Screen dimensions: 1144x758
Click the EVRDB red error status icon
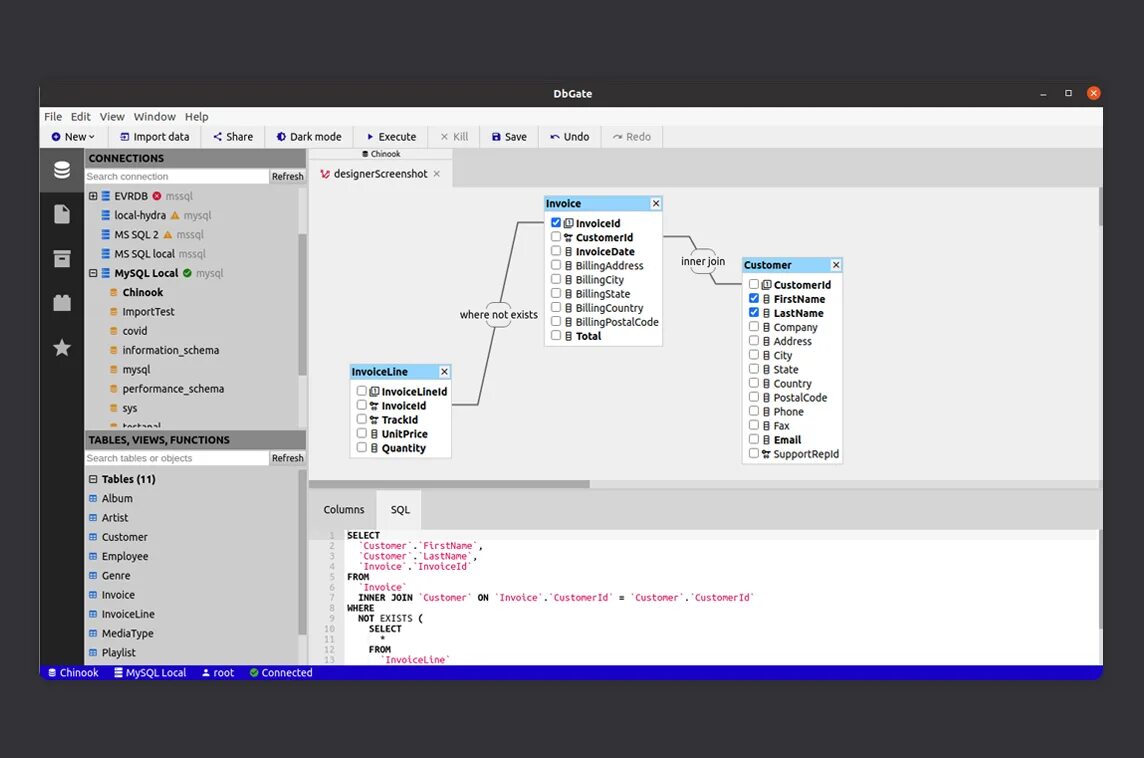point(156,196)
